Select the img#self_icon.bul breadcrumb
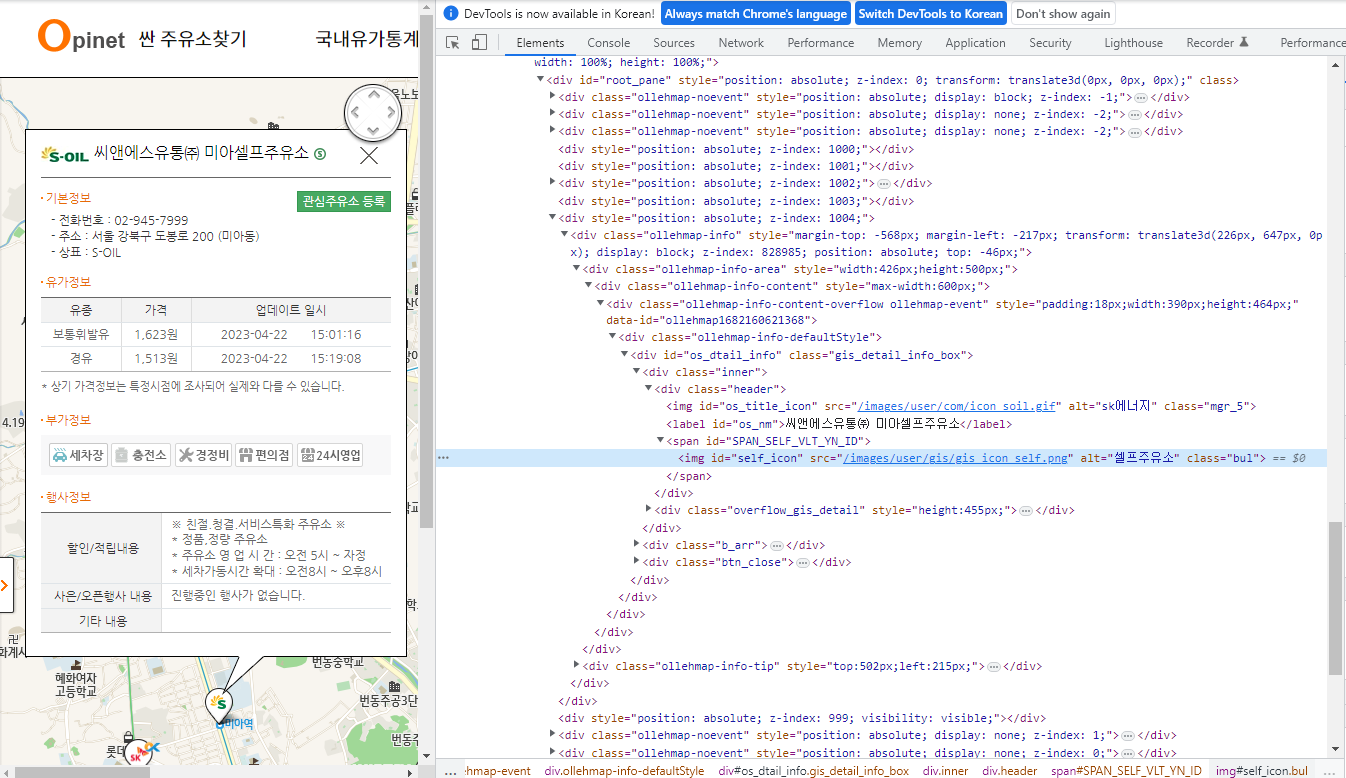The height and width of the screenshot is (778, 1346). tap(1262, 771)
